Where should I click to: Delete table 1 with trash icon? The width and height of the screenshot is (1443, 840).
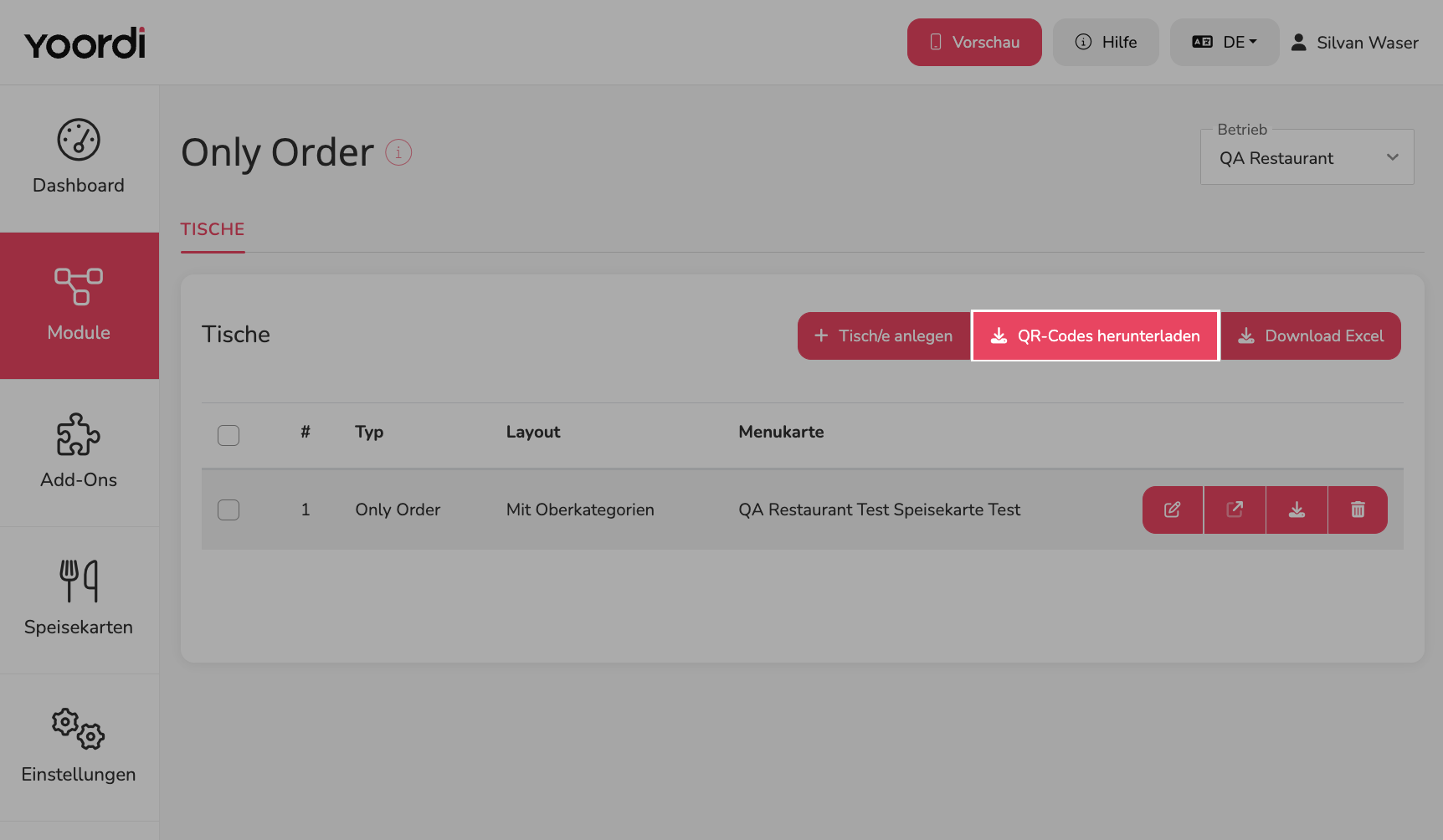coord(1358,510)
